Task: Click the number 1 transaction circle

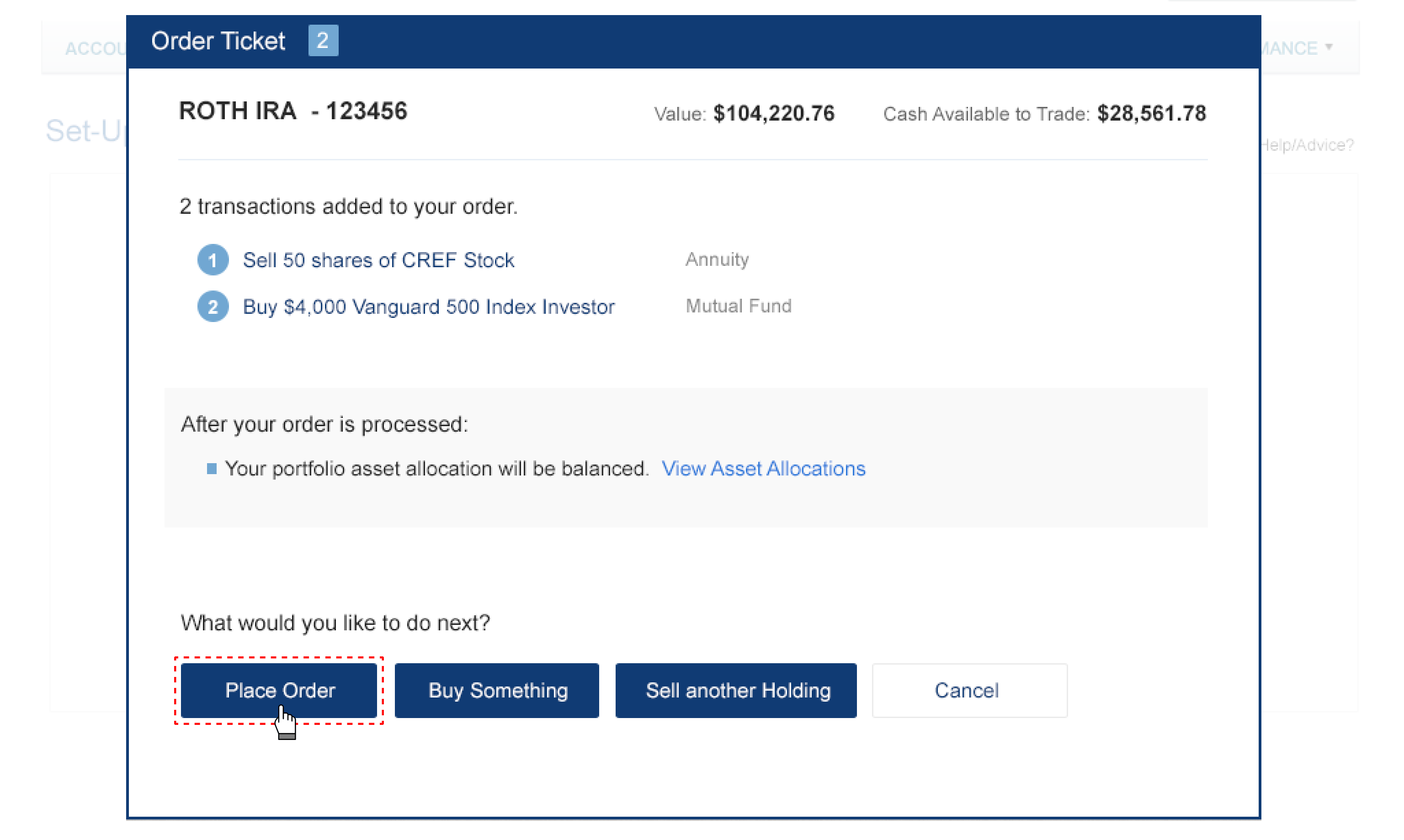Action: [213, 260]
